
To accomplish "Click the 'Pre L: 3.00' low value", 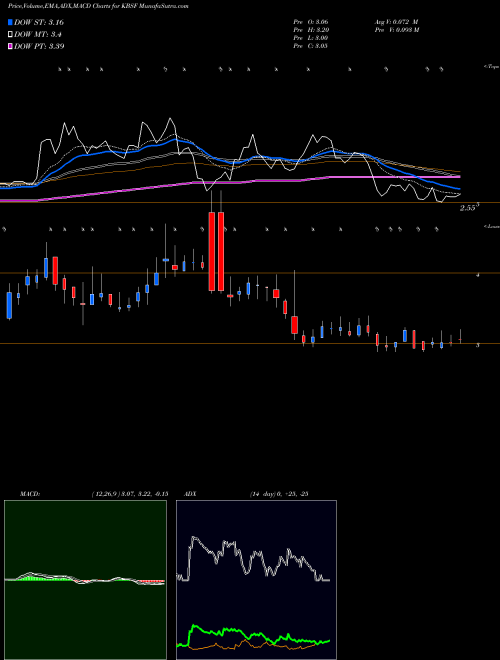I will point(311,38).
